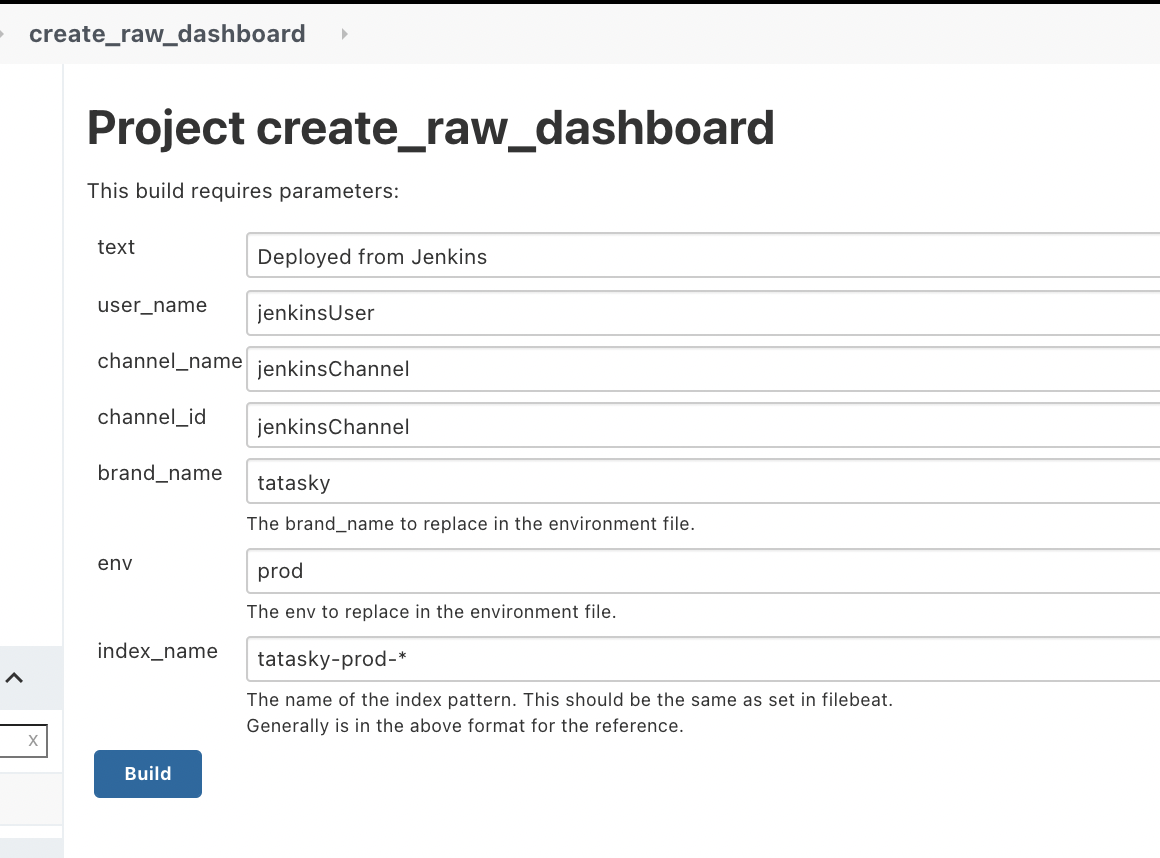Screen dimensions: 1160x858
Task: Click into the user_name input box
Action: tap(700, 313)
